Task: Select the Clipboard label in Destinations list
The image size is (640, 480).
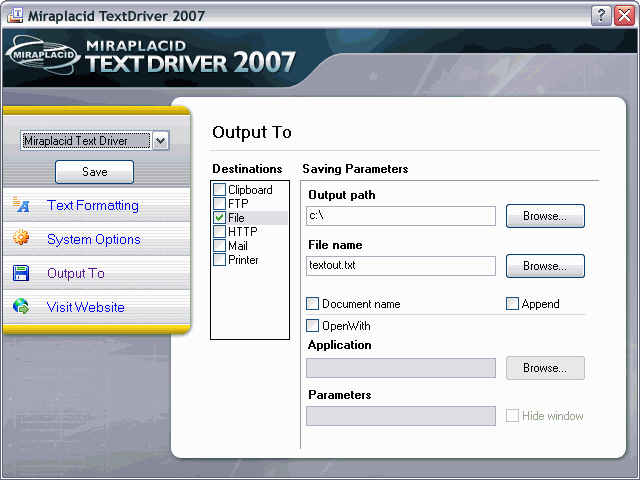Action: [250, 190]
